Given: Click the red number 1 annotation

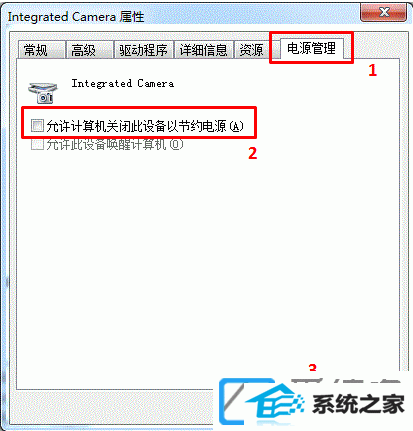Looking at the screenshot, I should point(372,70).
